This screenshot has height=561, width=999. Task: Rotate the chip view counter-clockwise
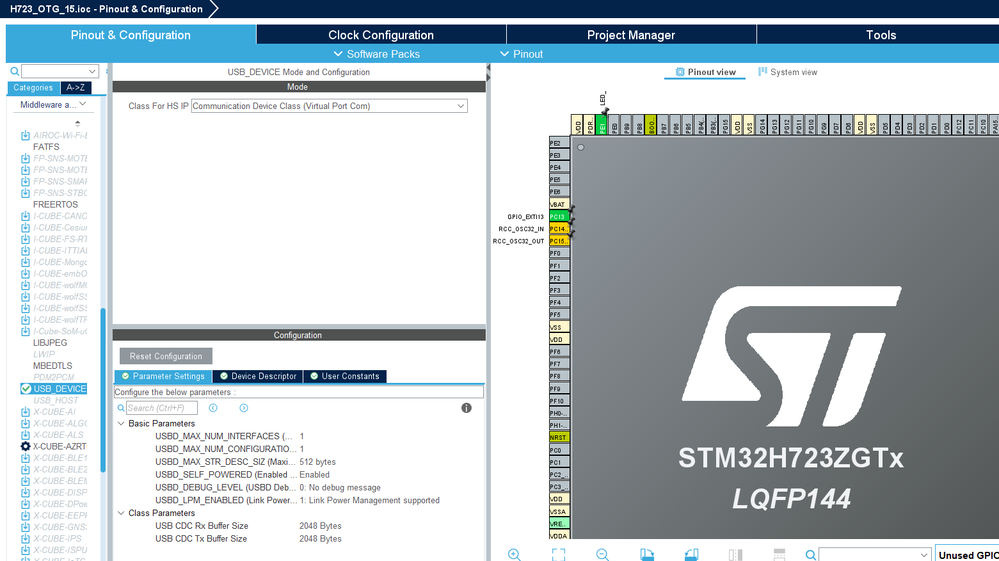[691, 555]
